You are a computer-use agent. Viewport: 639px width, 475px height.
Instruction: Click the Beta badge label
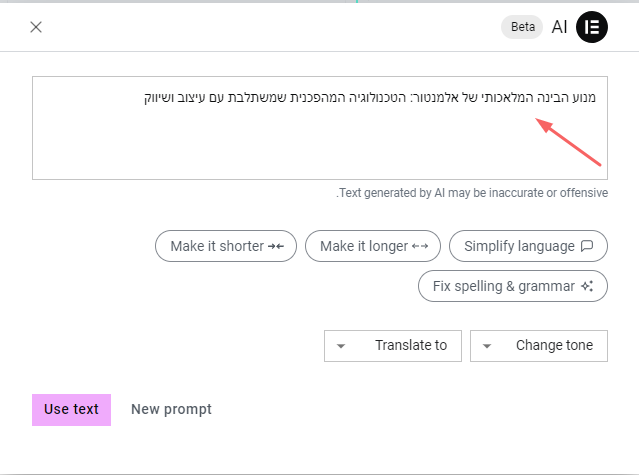[522, 27]
